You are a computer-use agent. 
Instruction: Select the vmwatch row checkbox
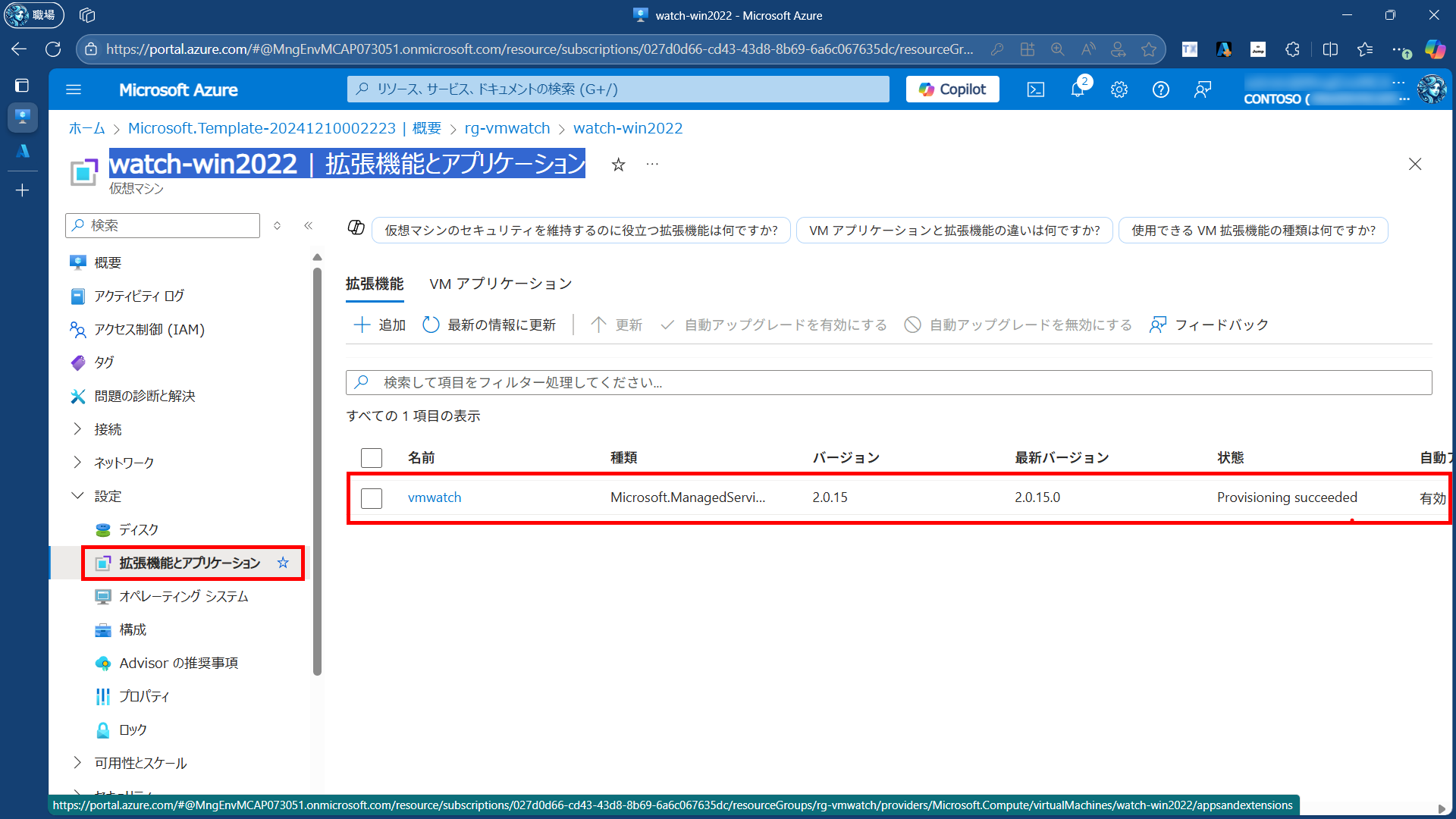coord(372,498)
